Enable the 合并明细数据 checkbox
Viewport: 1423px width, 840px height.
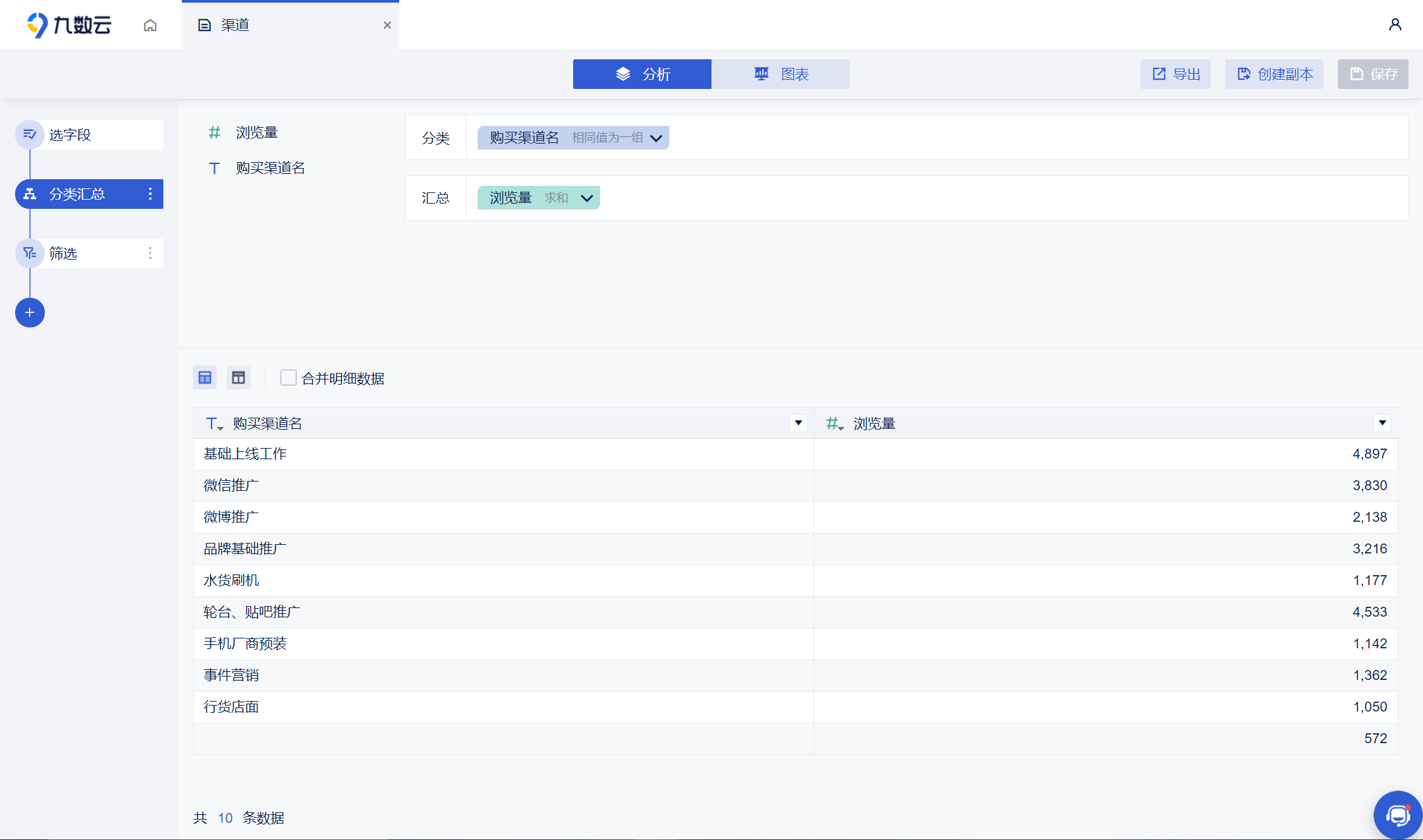pos(288,378)
